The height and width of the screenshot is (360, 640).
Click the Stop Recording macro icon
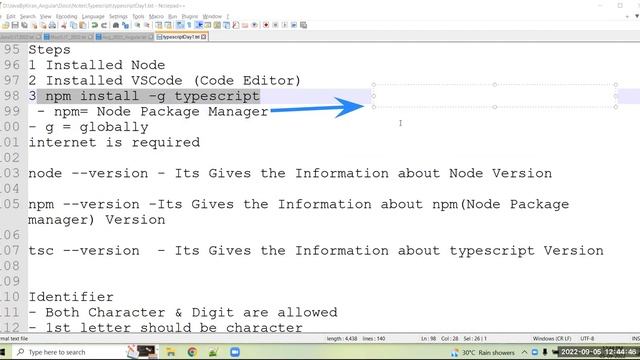point(275,25)
